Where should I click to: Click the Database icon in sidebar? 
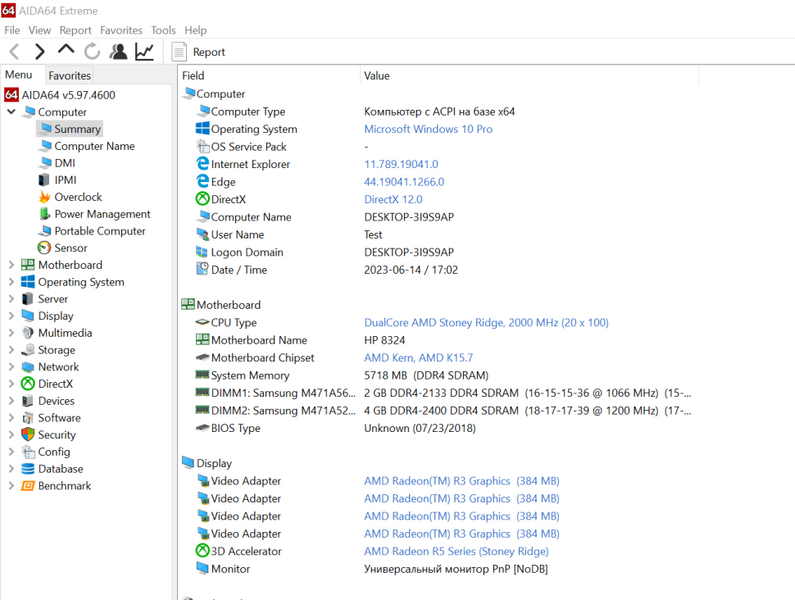click(28, 469)
